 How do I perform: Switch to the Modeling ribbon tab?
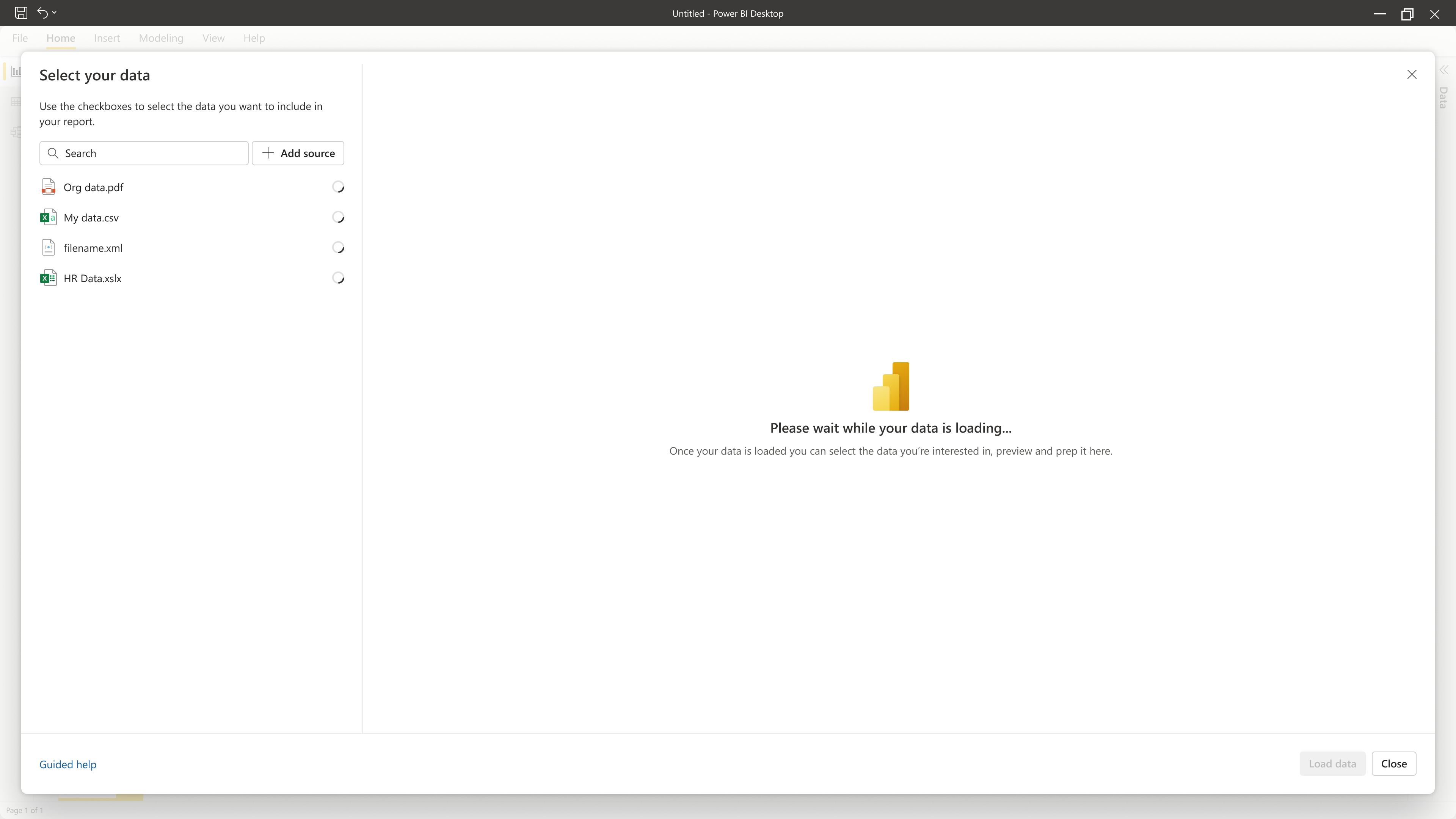[x=161, y=38]
